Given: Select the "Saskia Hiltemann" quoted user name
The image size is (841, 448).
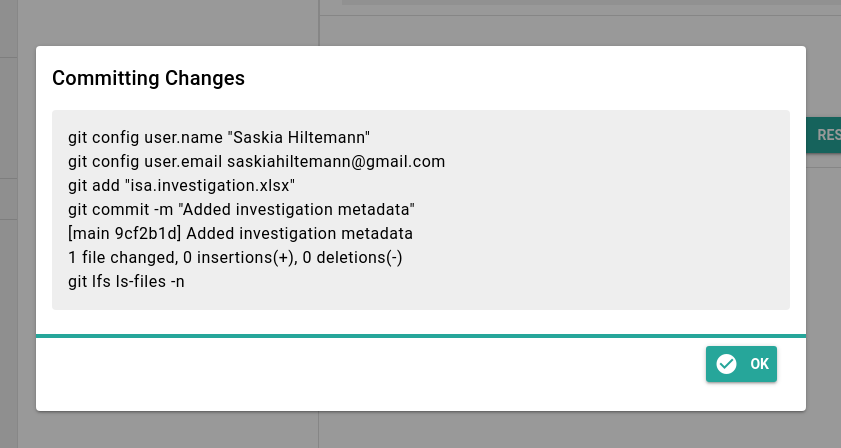Looking at the screenshot, I should 299,137.
